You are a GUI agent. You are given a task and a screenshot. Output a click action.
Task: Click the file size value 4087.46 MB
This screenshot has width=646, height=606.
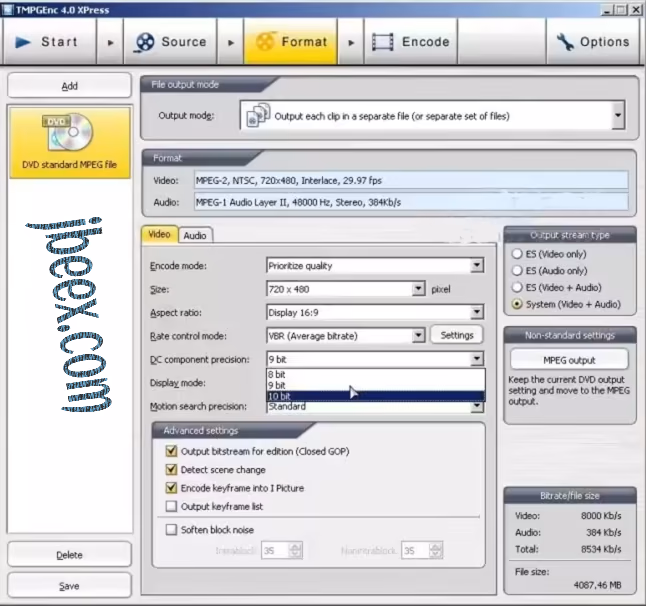597,585
